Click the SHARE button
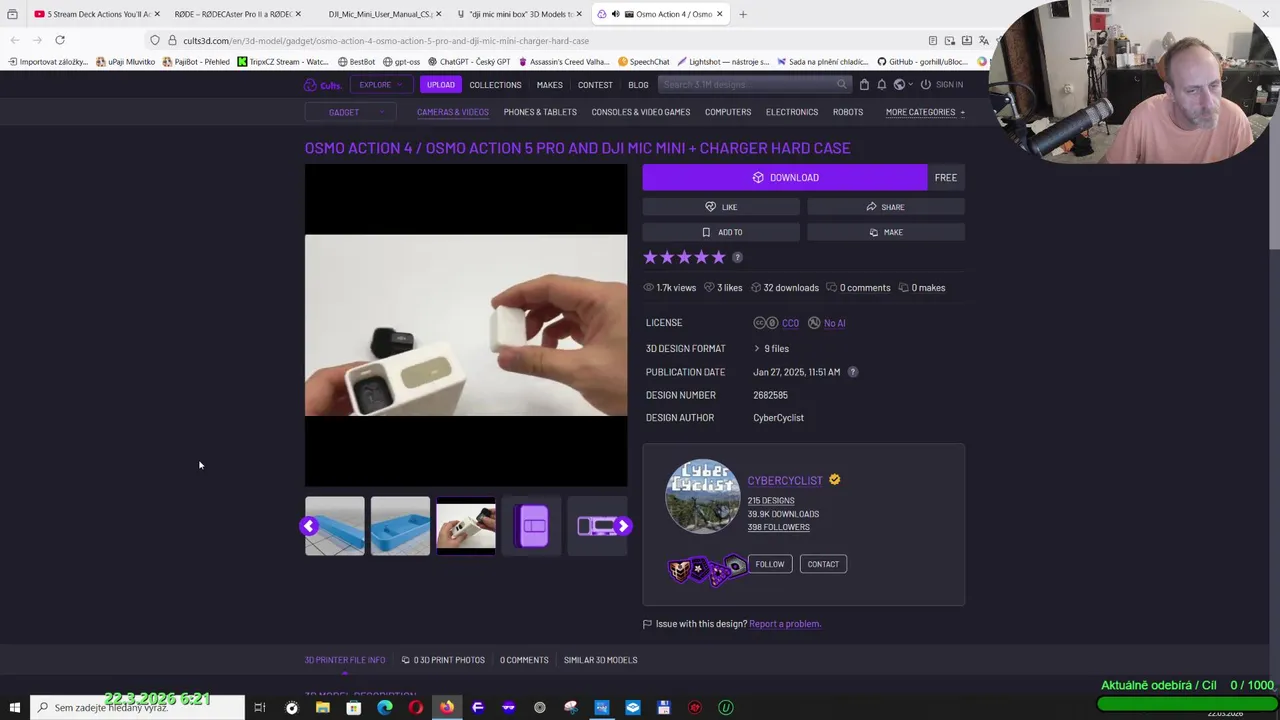 tap(886, 207)
